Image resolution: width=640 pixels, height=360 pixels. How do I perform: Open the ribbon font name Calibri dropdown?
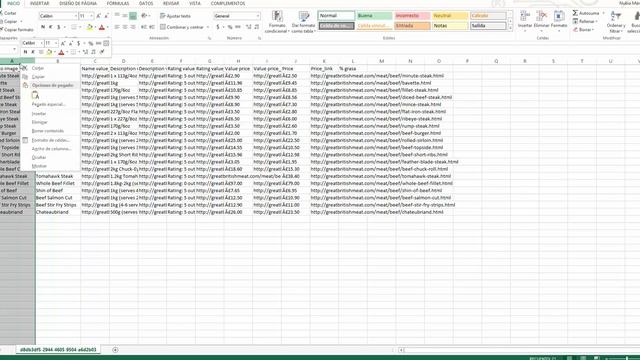(x=76, y=16)
